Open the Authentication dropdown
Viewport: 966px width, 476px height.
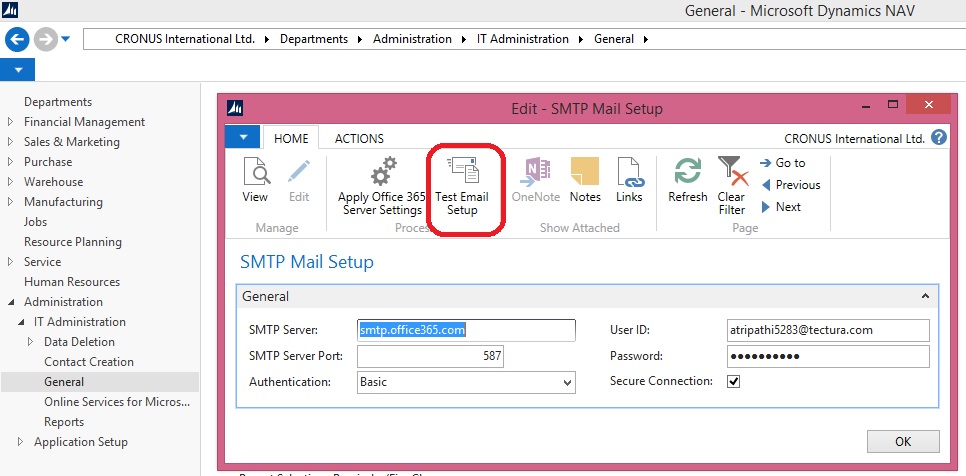point(567,382)
